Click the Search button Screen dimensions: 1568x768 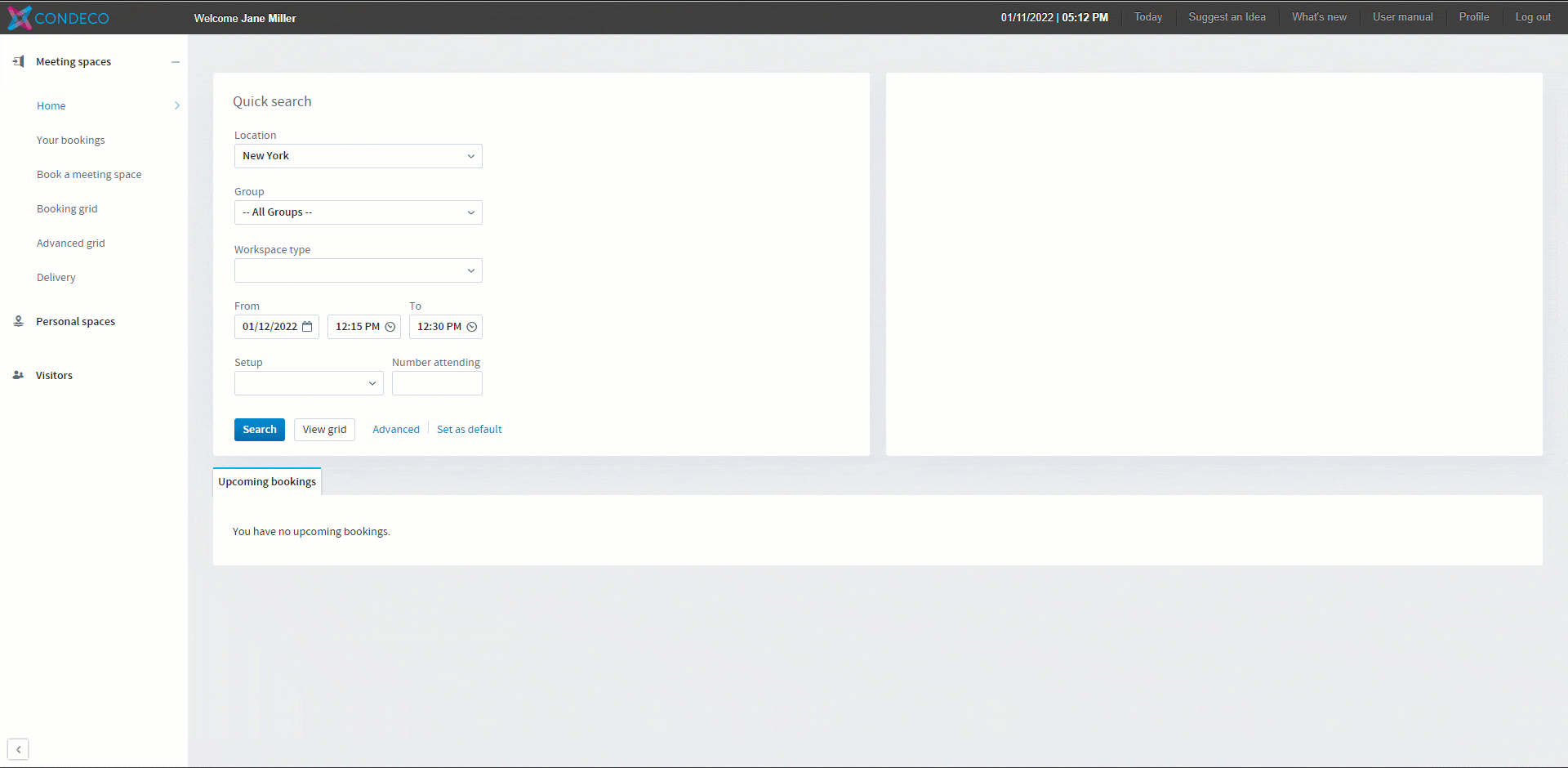point(259,429)
